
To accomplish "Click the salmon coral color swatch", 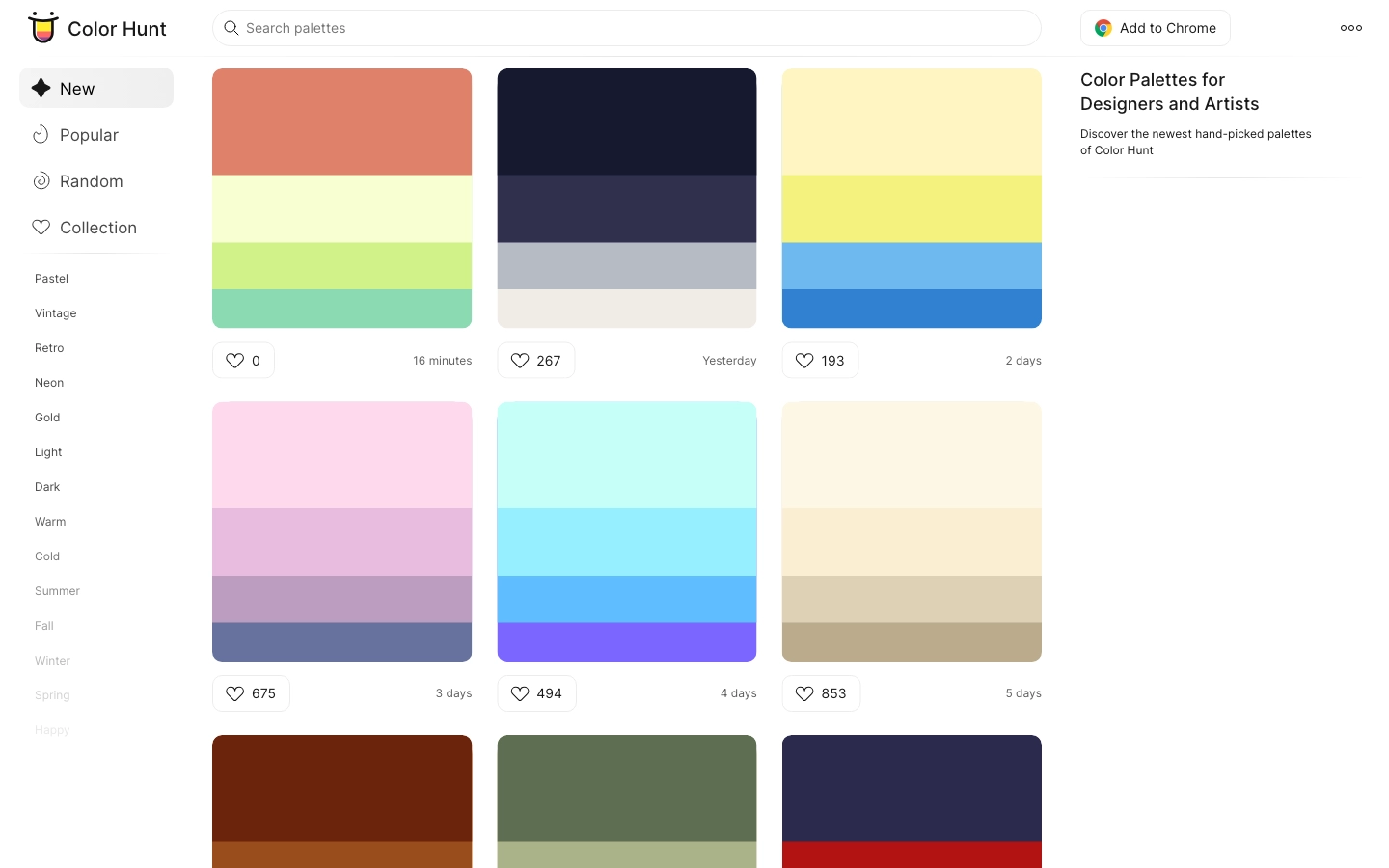I will [x=342, y=122].
